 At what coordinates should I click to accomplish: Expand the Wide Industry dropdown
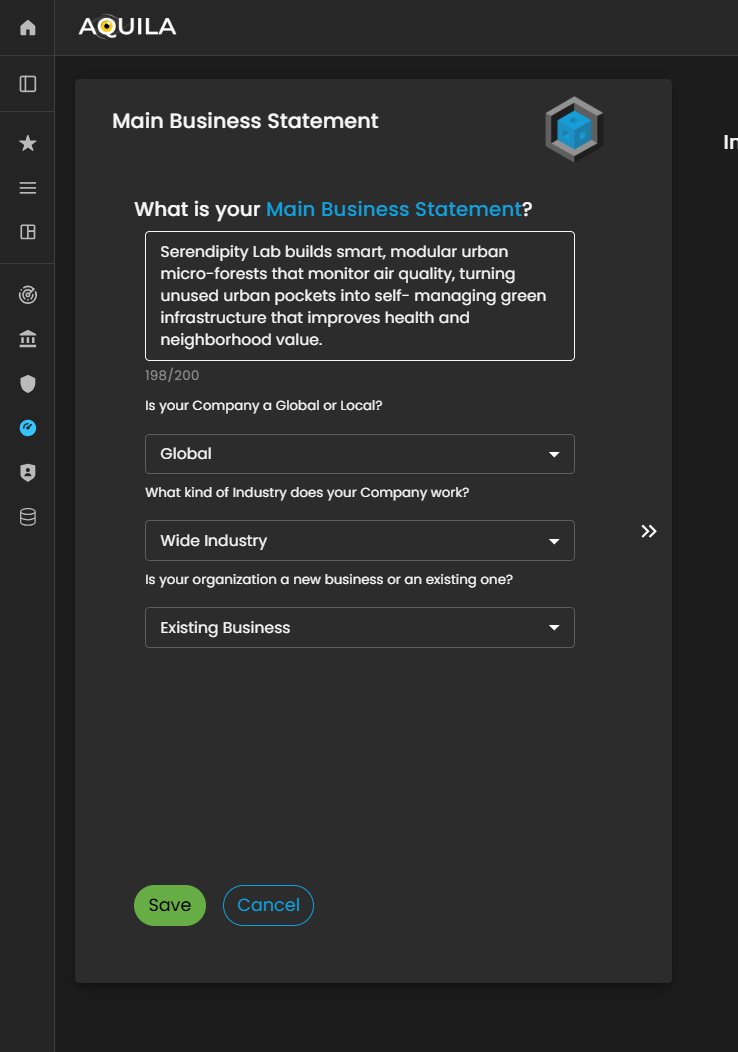click(359, 541)
